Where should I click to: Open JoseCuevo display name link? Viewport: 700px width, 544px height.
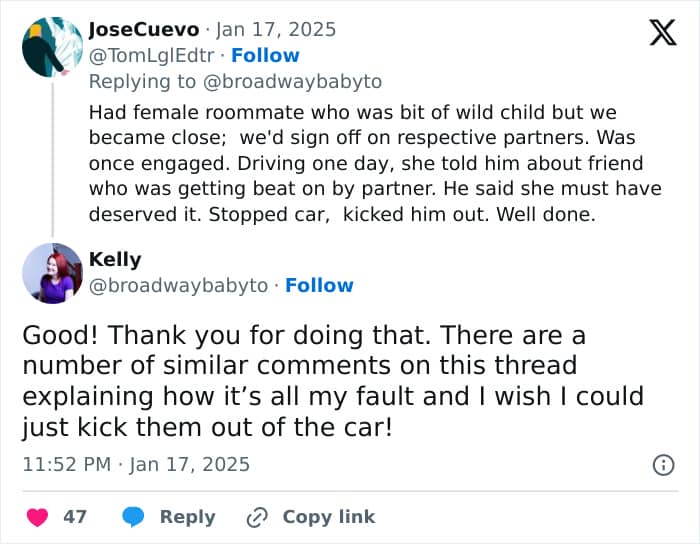[x=144, y=30]
